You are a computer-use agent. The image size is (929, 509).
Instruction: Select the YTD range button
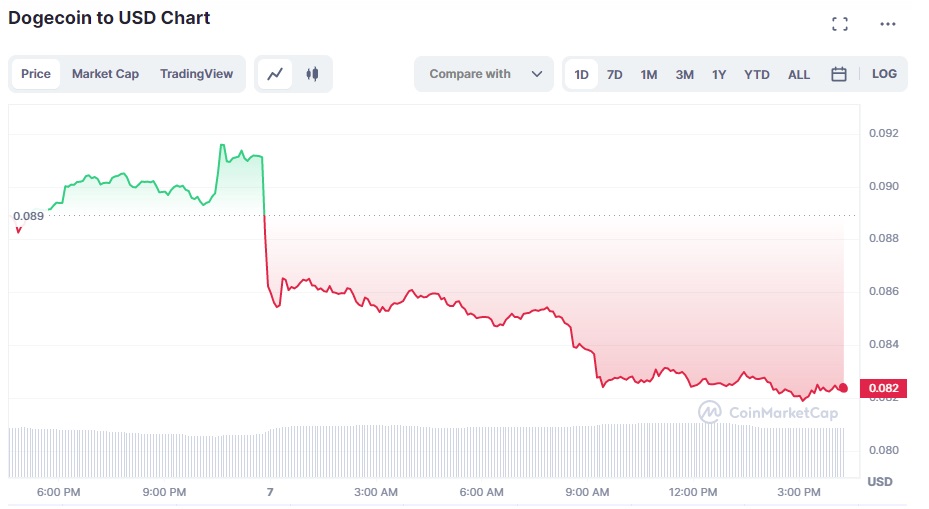point(757,75)
